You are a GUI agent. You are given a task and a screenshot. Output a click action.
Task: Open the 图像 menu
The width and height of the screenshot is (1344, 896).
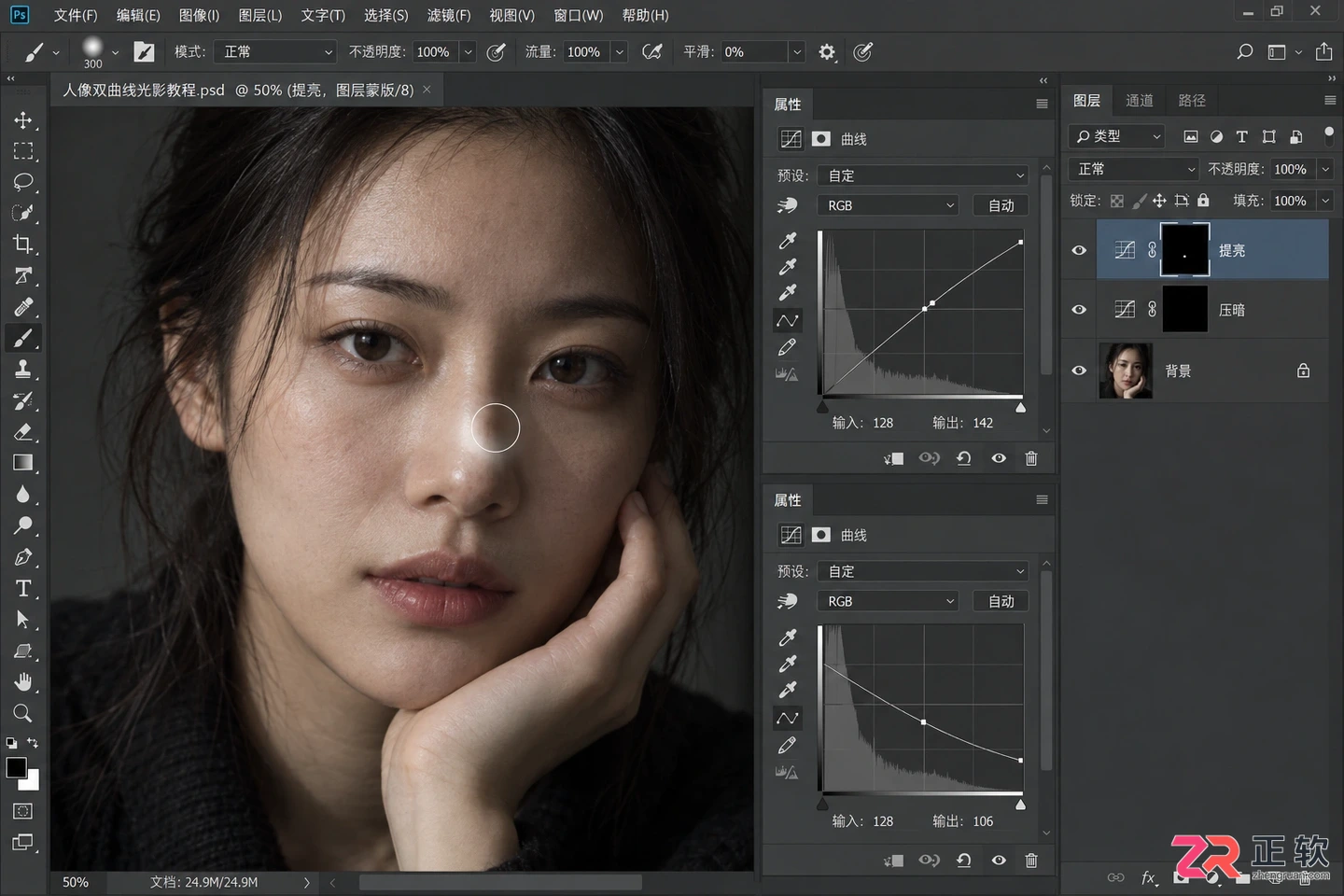199,15
